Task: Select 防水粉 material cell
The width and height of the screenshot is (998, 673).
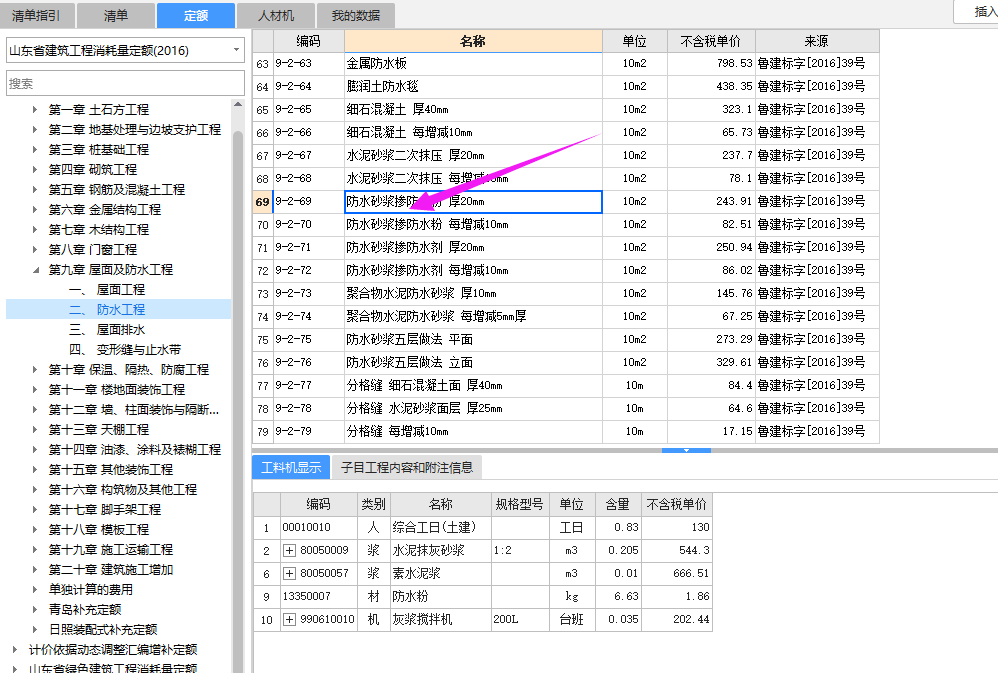Action: [440, 596]
